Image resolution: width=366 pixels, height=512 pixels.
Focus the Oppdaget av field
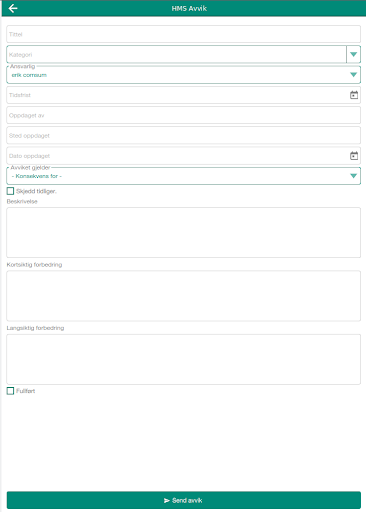(x=183, y=115)
